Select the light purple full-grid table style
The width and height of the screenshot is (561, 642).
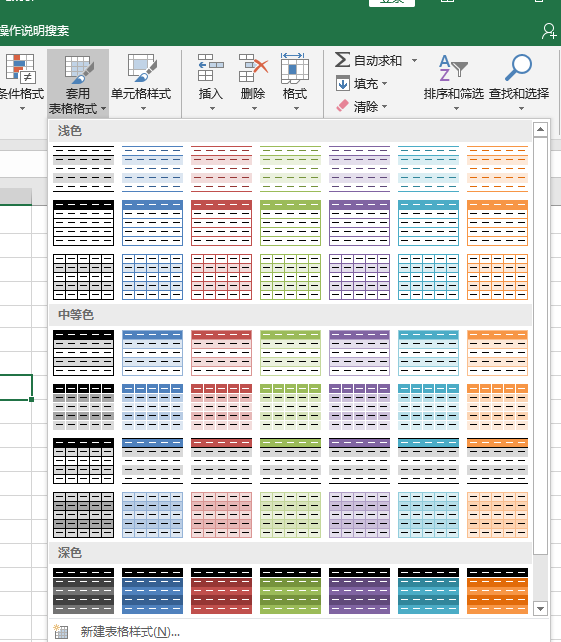(x=360, y=277)
